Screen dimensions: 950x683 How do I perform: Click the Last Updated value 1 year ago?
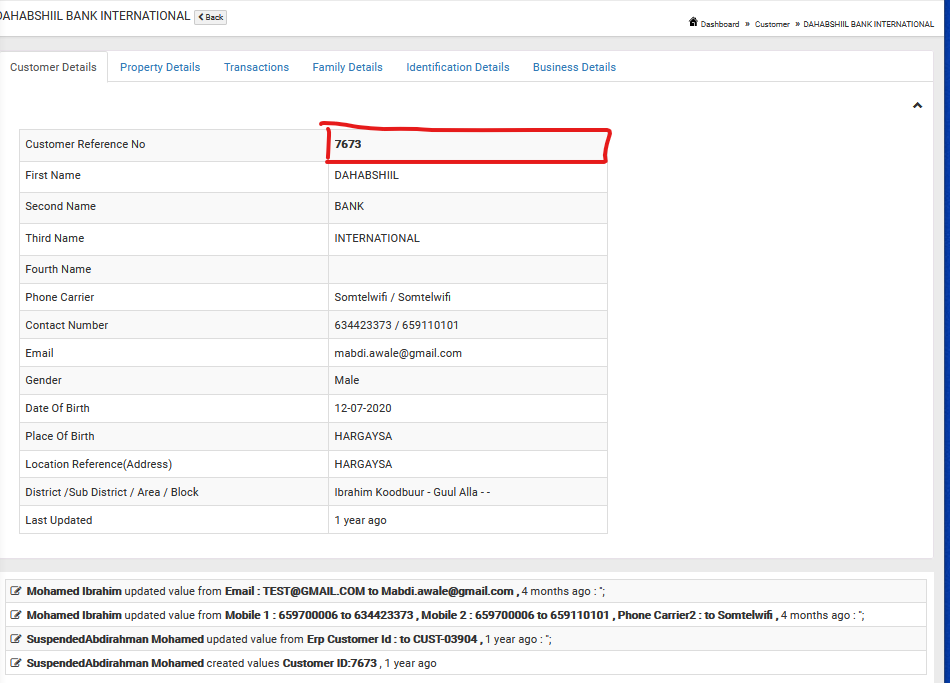pos(360,520)
